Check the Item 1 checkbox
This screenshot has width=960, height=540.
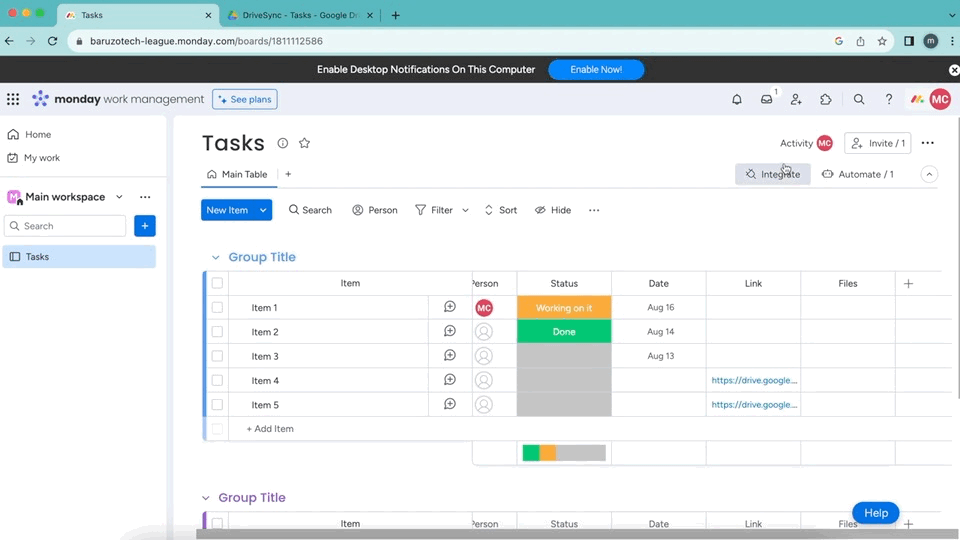coord(217,307)
